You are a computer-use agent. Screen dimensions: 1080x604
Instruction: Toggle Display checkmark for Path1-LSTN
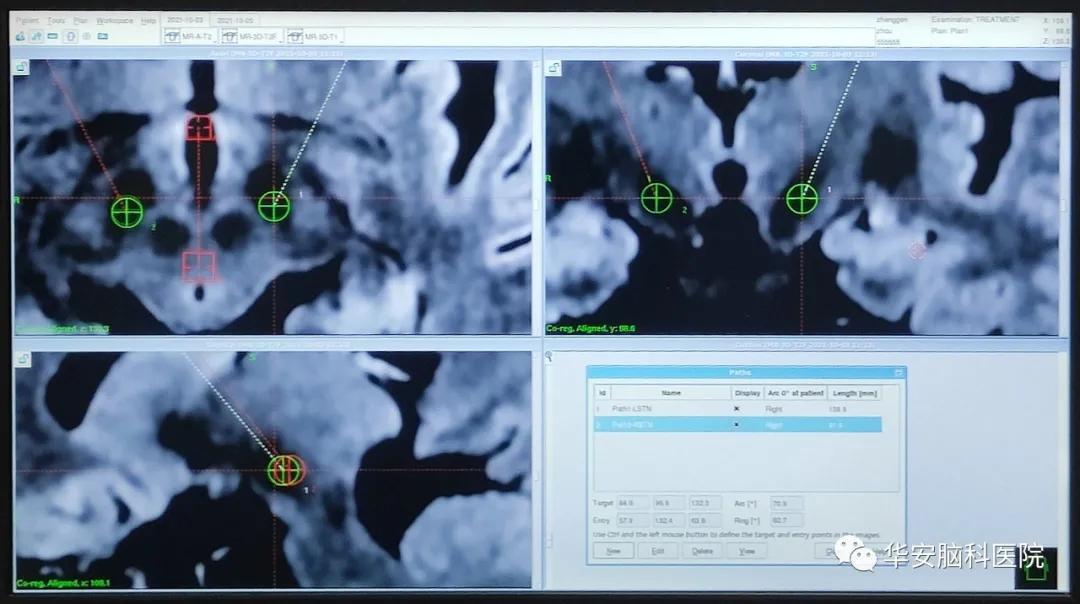click(736, 409)
